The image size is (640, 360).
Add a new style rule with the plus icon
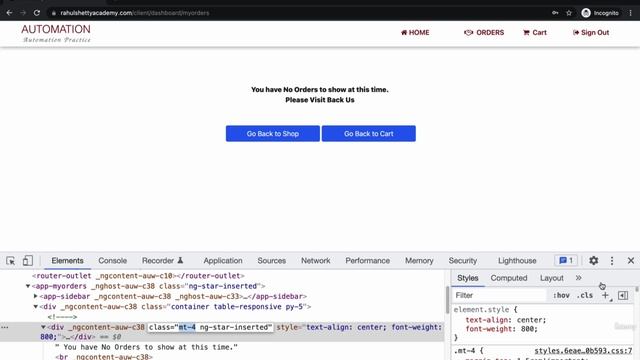(605, 295)
